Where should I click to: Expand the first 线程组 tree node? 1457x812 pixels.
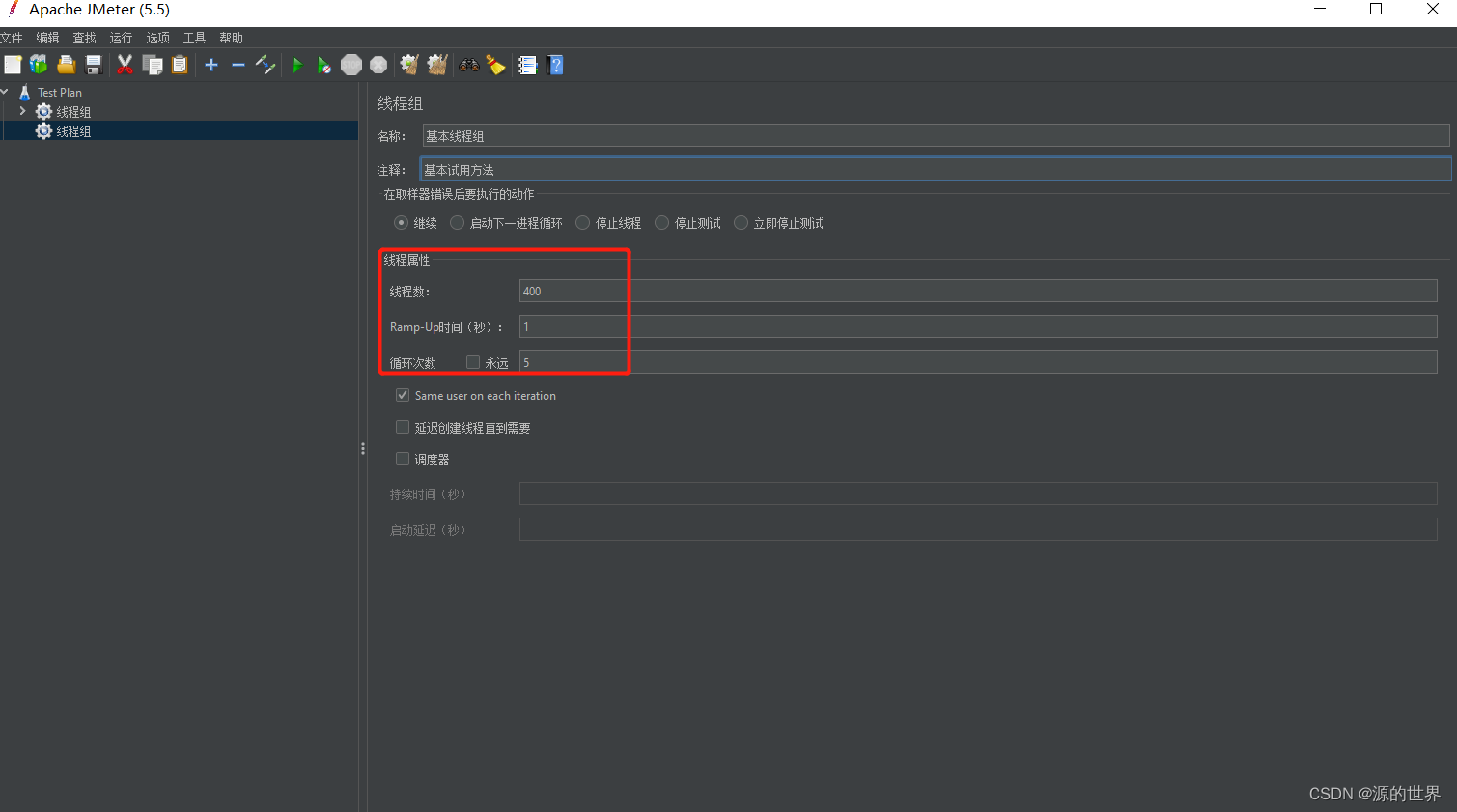pyautogui.click(x=22, y=111)
